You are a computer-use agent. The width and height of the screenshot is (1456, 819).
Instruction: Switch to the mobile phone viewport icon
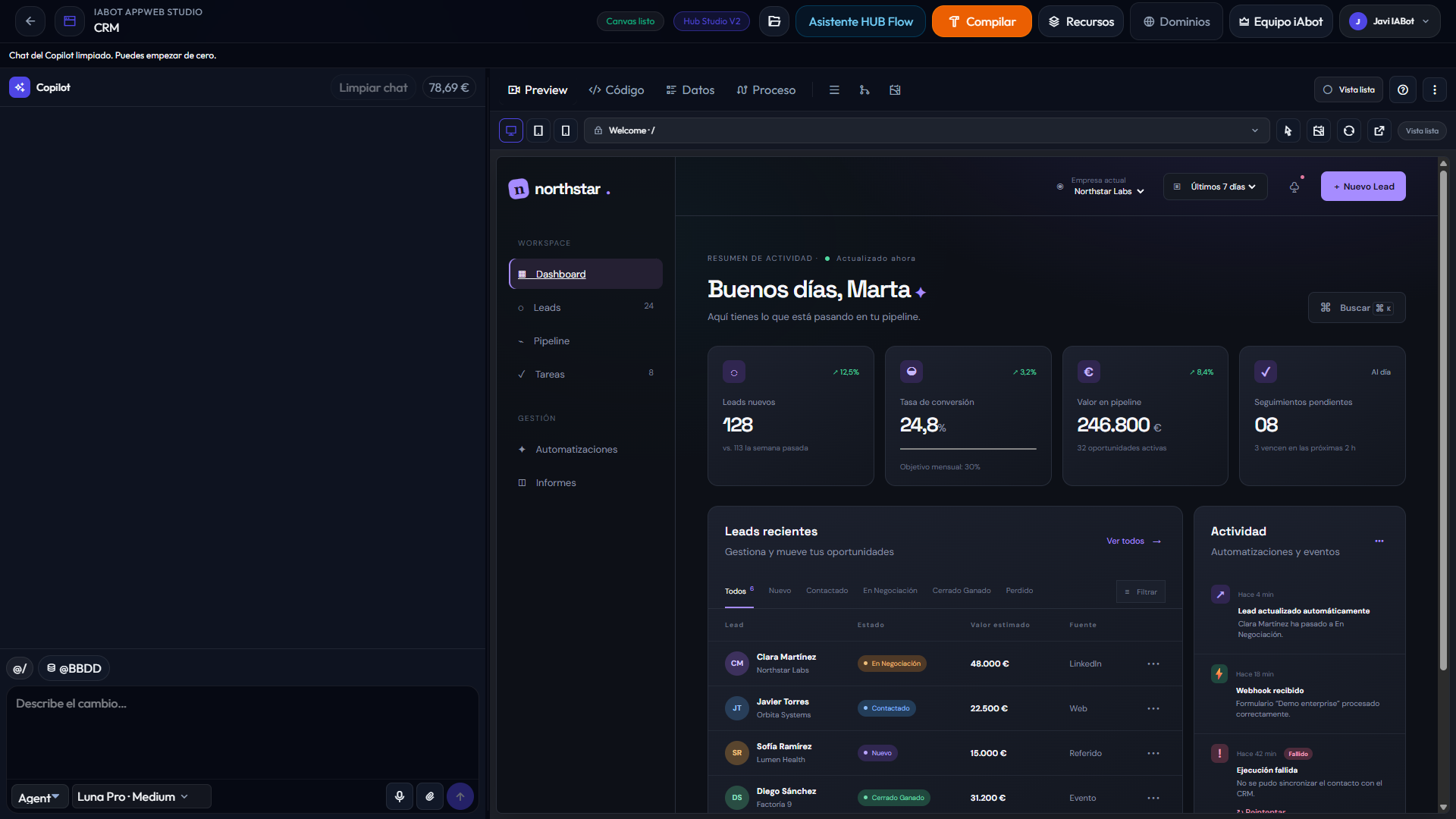point(566,130)
